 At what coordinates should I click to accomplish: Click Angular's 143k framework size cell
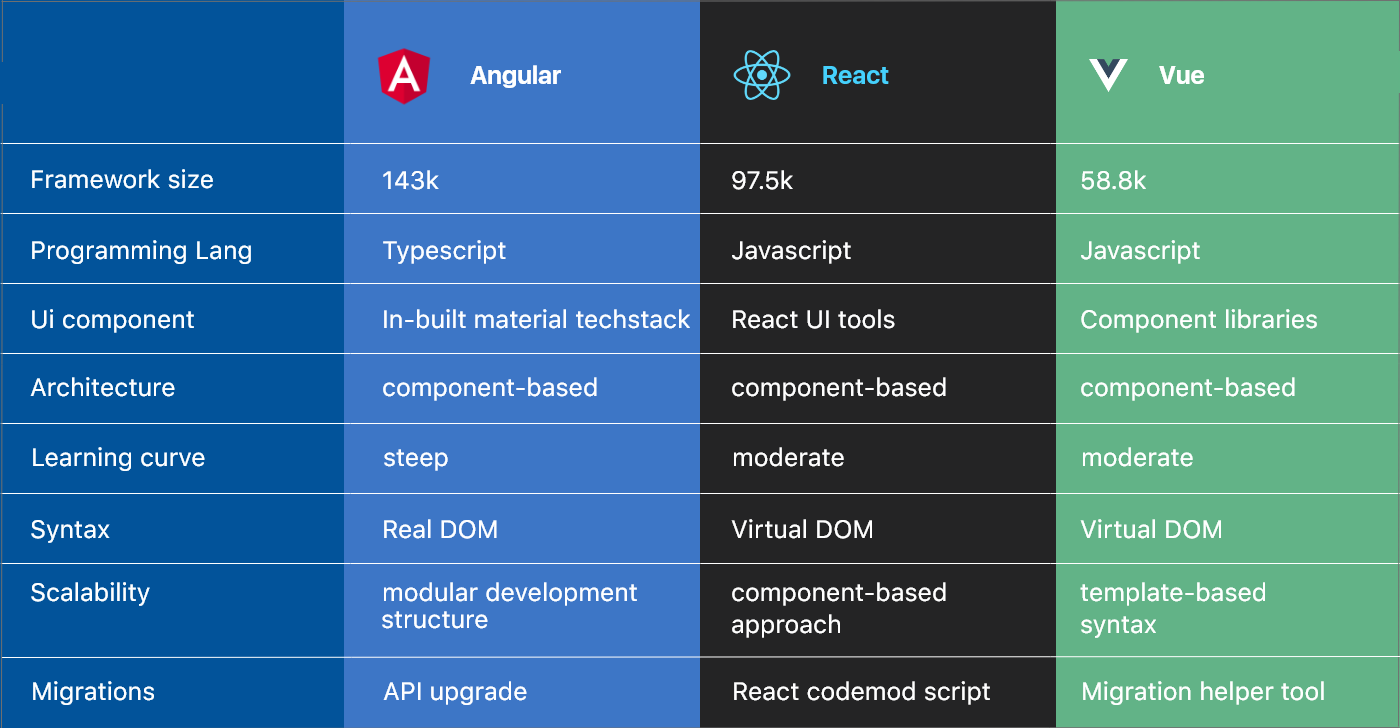[411, 180]
